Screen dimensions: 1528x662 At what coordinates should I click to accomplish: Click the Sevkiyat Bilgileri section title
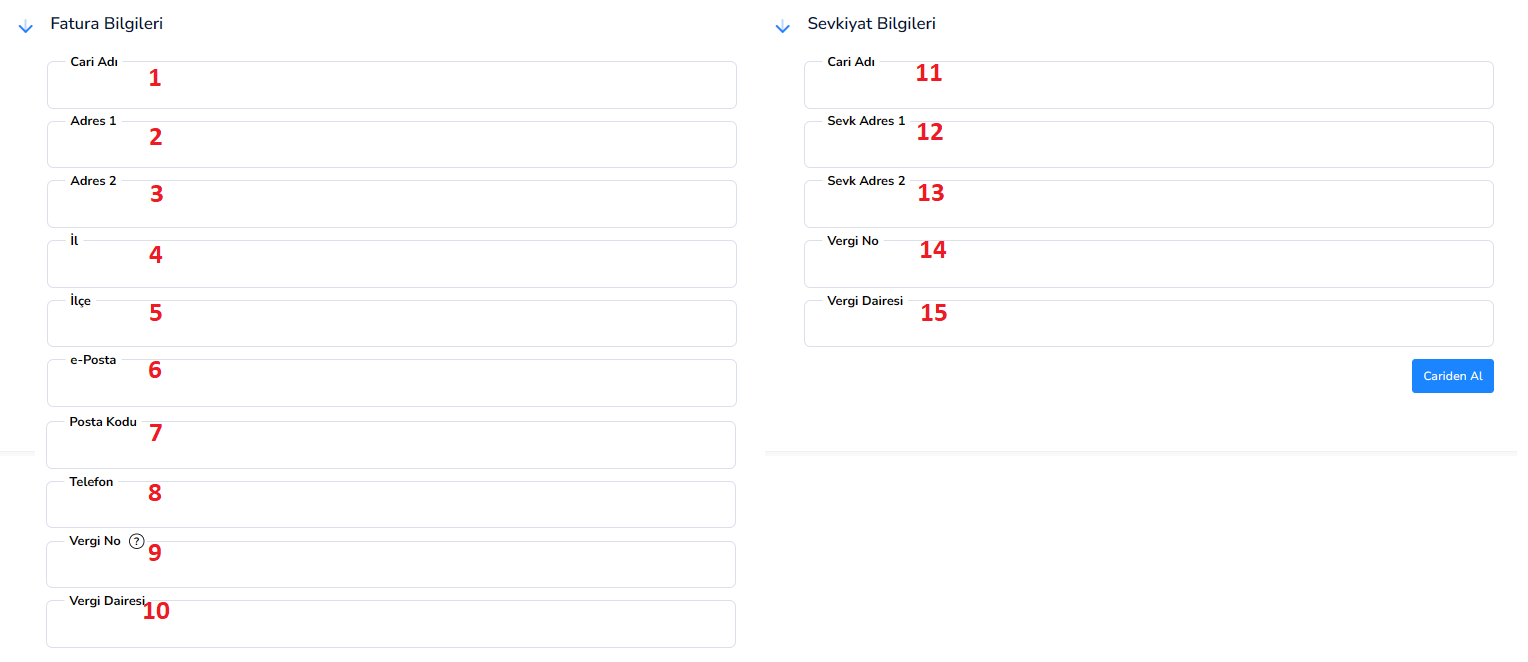coord(872,24)
